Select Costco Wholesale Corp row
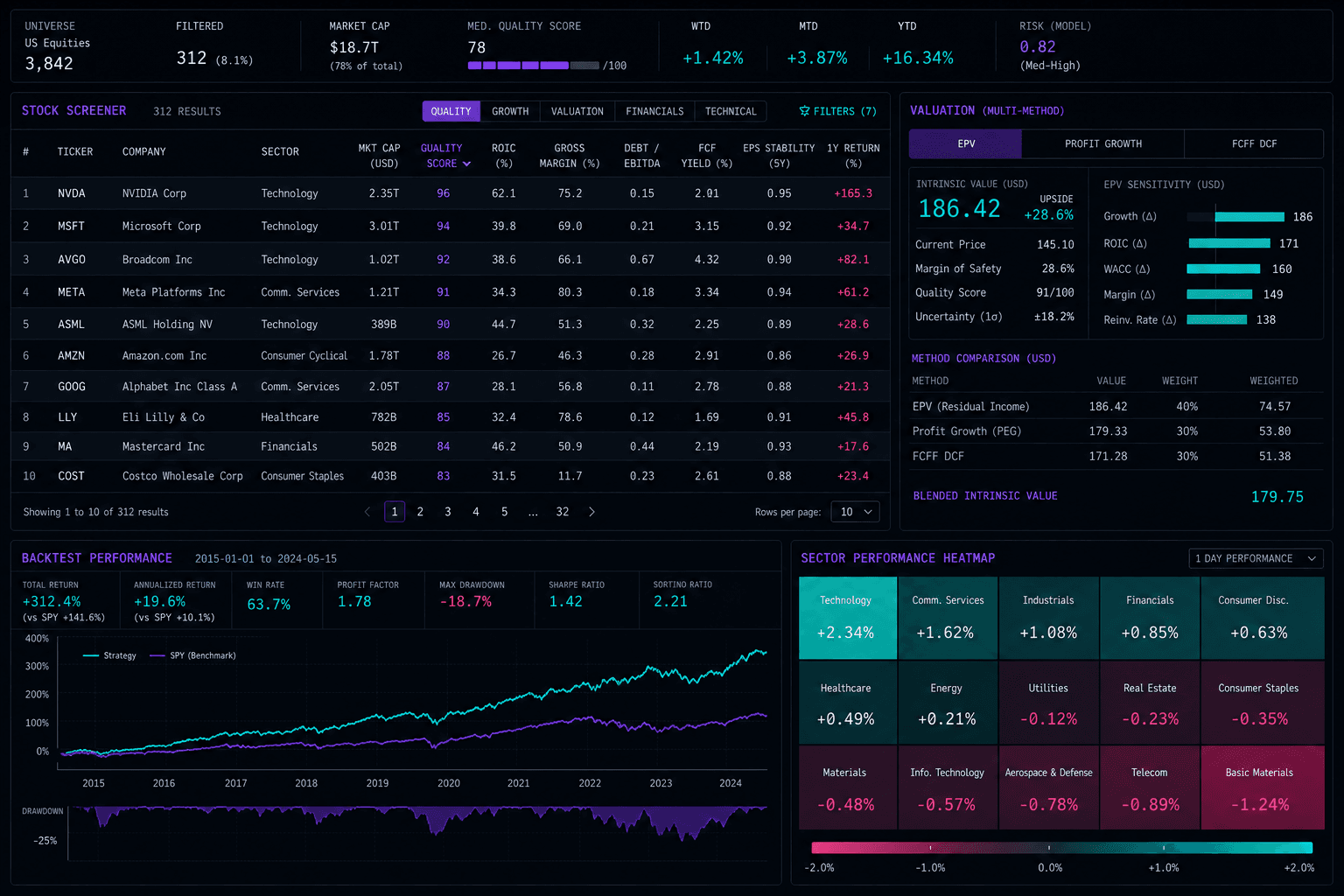The width and height of the screenshot is (1344, 896). [451, 476]
